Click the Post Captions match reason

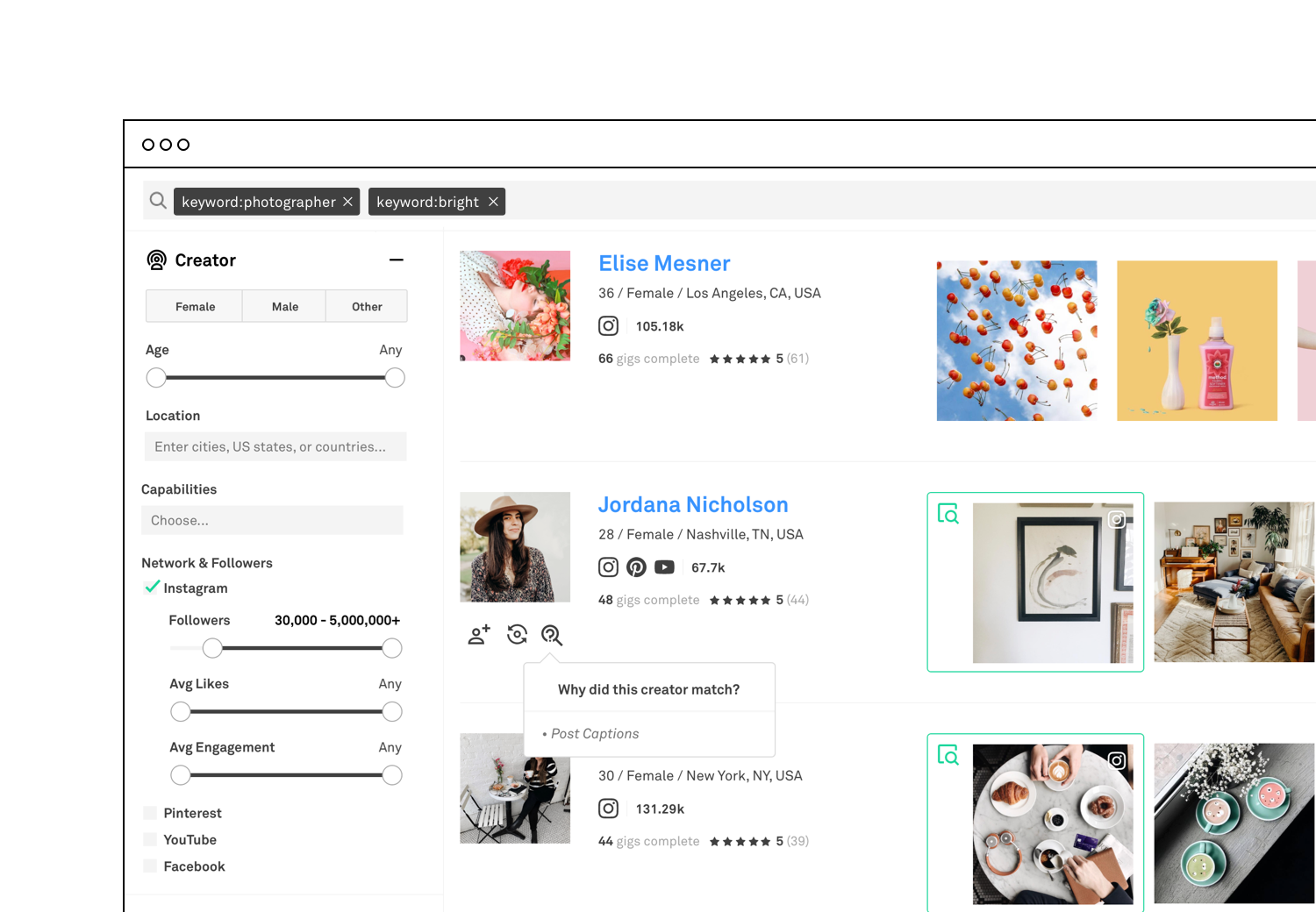pyautogui.click(x=595, y=733)
